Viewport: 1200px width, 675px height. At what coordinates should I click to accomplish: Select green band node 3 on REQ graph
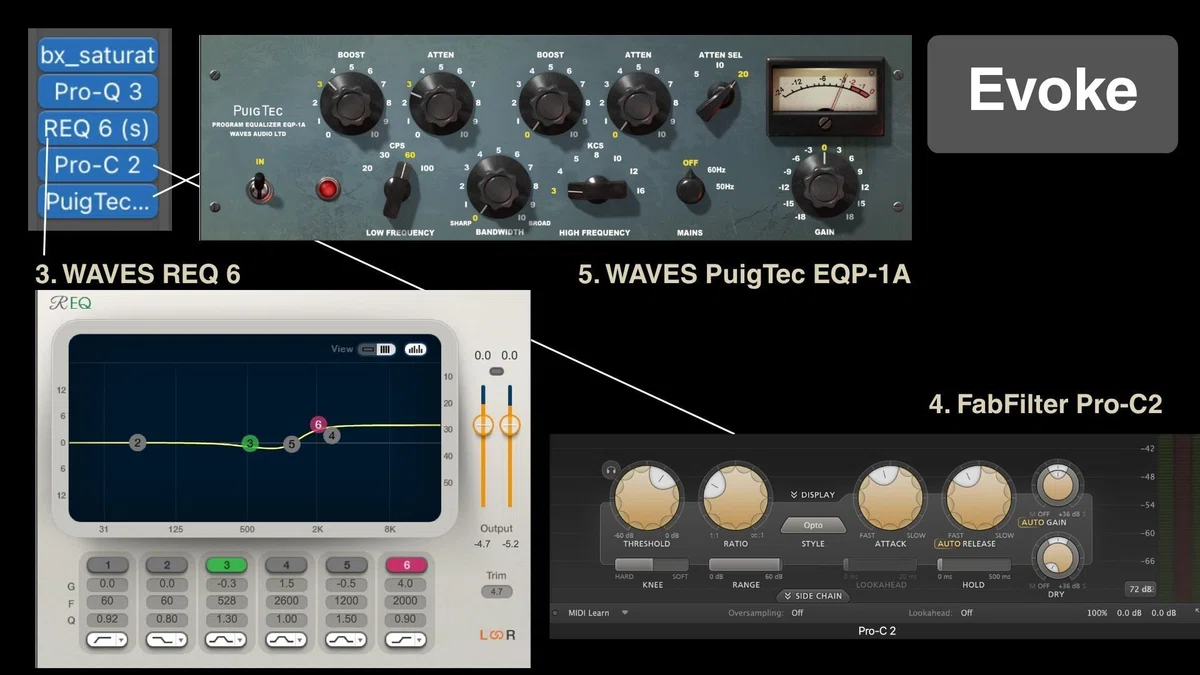[250, 443]
